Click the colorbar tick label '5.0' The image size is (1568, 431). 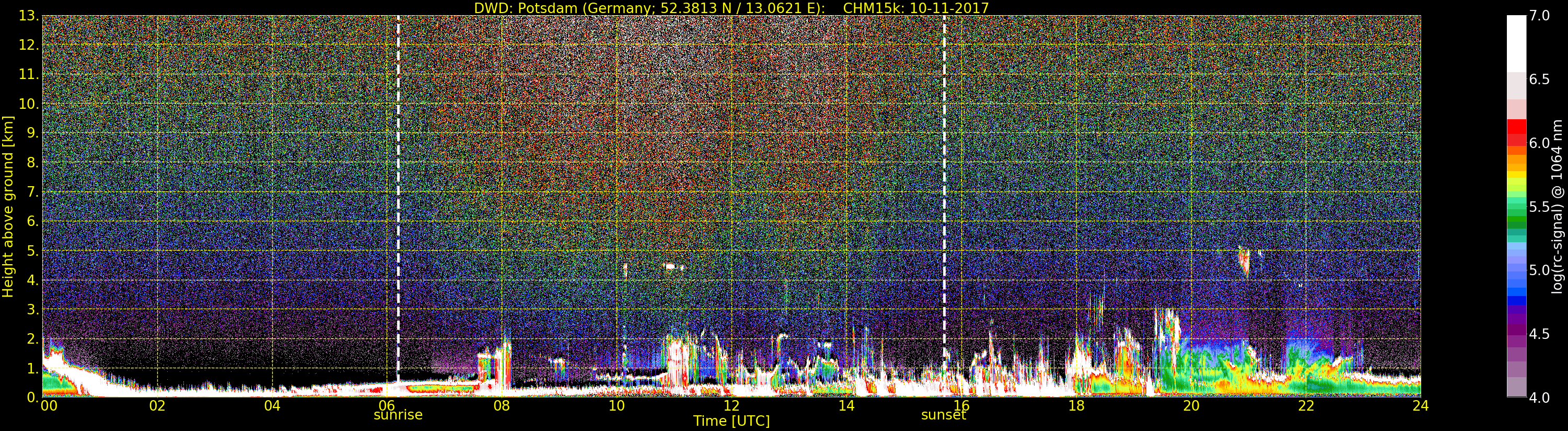point(1539,270)
